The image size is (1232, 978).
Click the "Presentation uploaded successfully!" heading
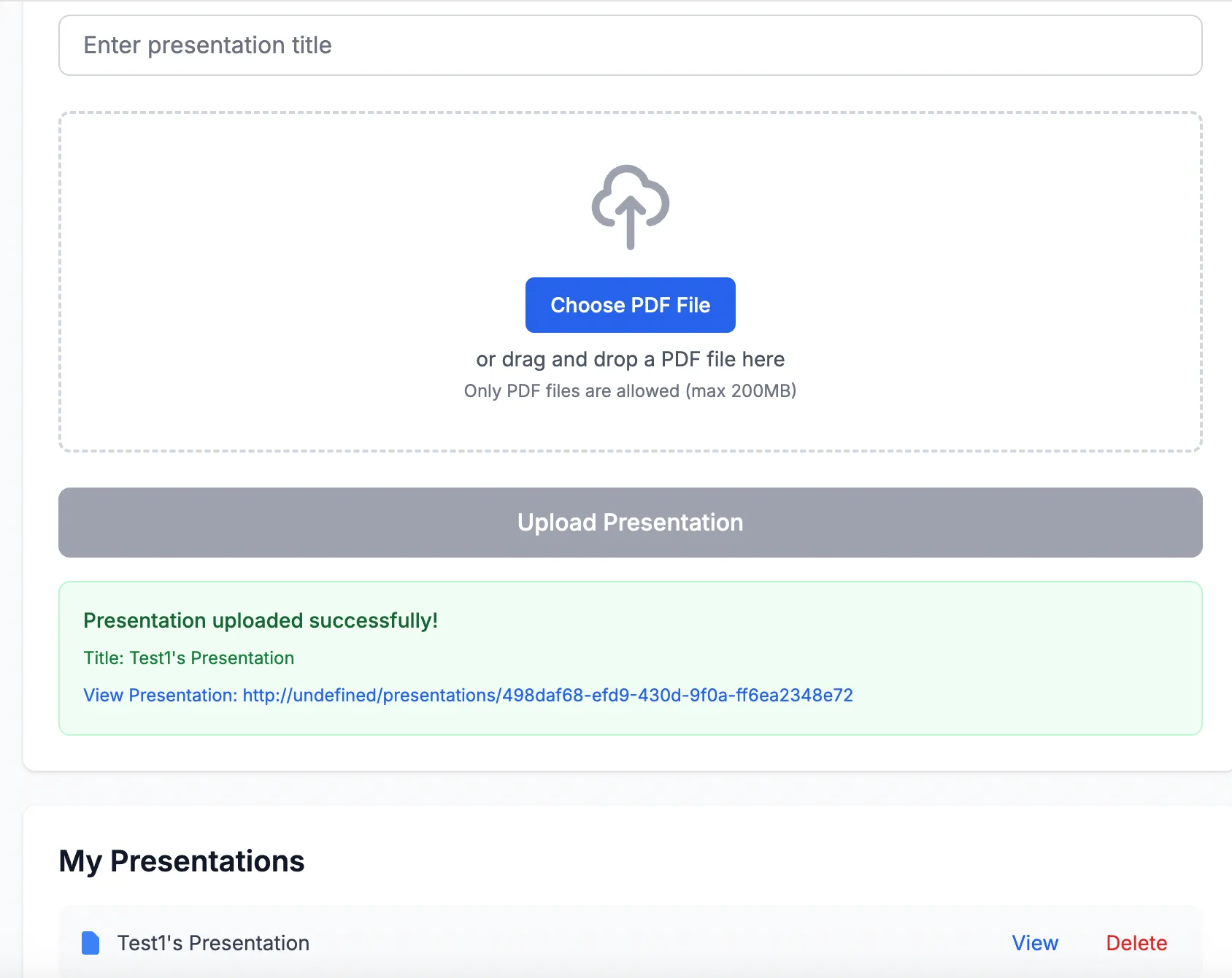[261, 620]
